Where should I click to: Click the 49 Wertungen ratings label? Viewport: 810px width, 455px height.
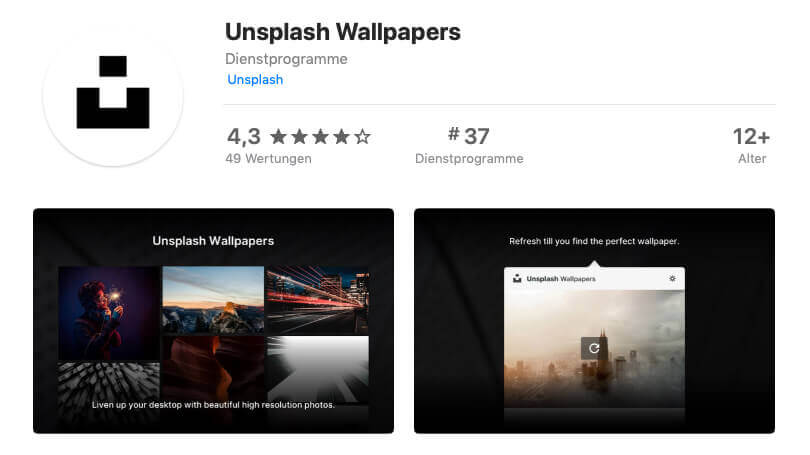click(269, 159)
